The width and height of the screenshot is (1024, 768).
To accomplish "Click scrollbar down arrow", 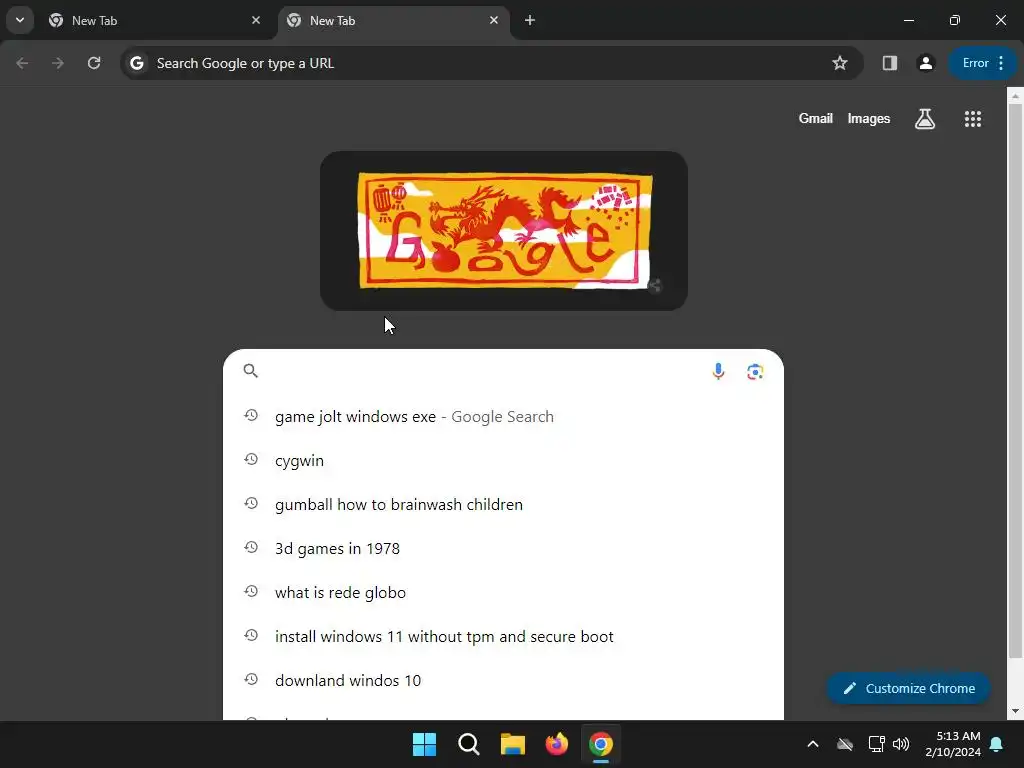I will coord(1015,711).
